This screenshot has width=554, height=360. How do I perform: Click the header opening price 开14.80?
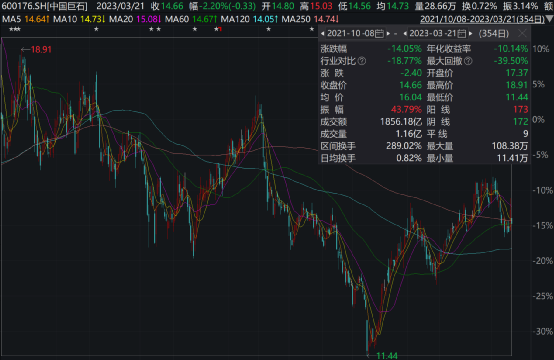278,6
